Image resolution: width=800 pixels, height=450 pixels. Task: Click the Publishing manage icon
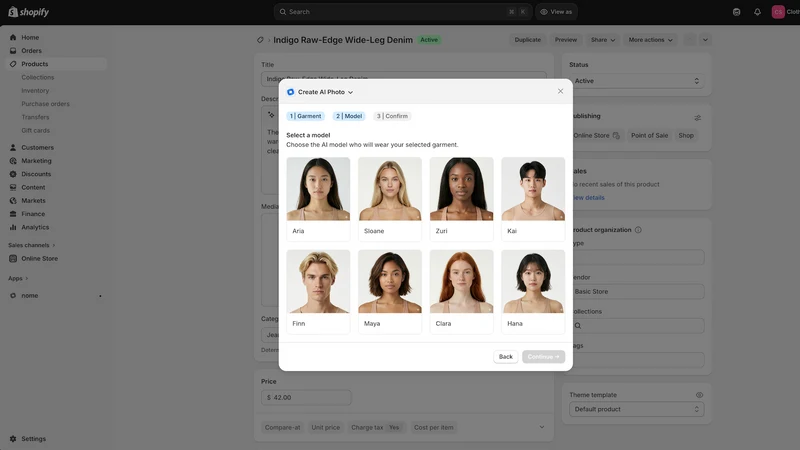pos(697,118)
